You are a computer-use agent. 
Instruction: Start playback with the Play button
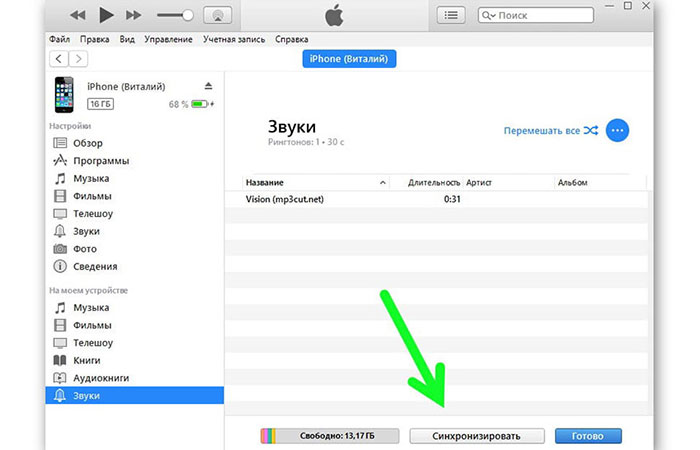pos(106,15)
